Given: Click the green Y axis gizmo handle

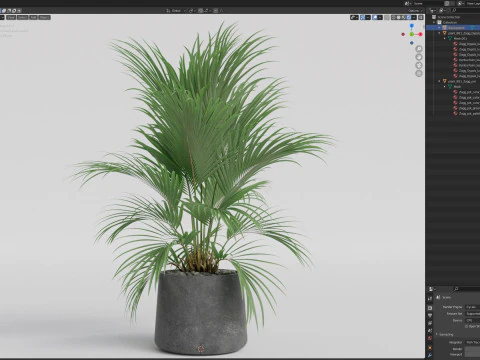Looking at the screenshot, I should [412, 34].
